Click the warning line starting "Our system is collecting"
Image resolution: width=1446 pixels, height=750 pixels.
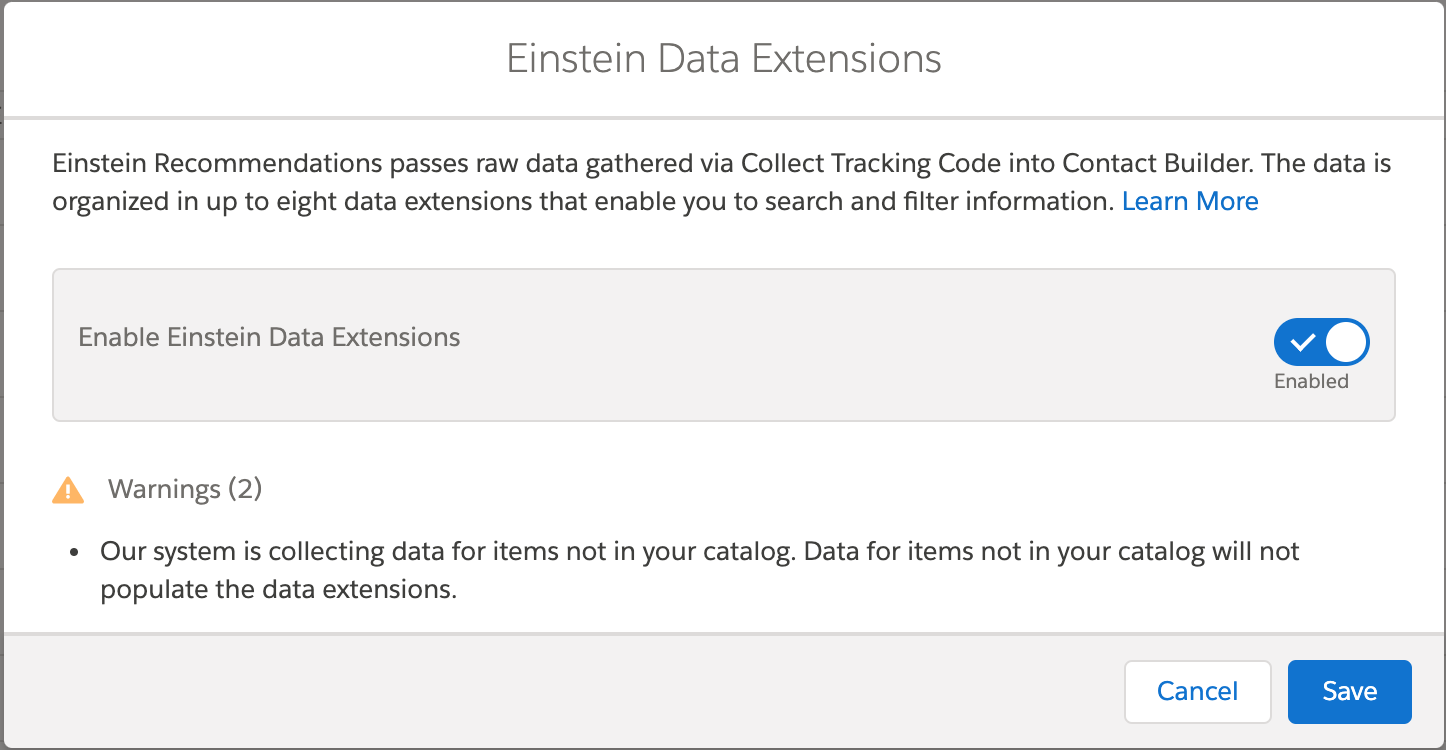pyautogui.click(x=699, y=551)
